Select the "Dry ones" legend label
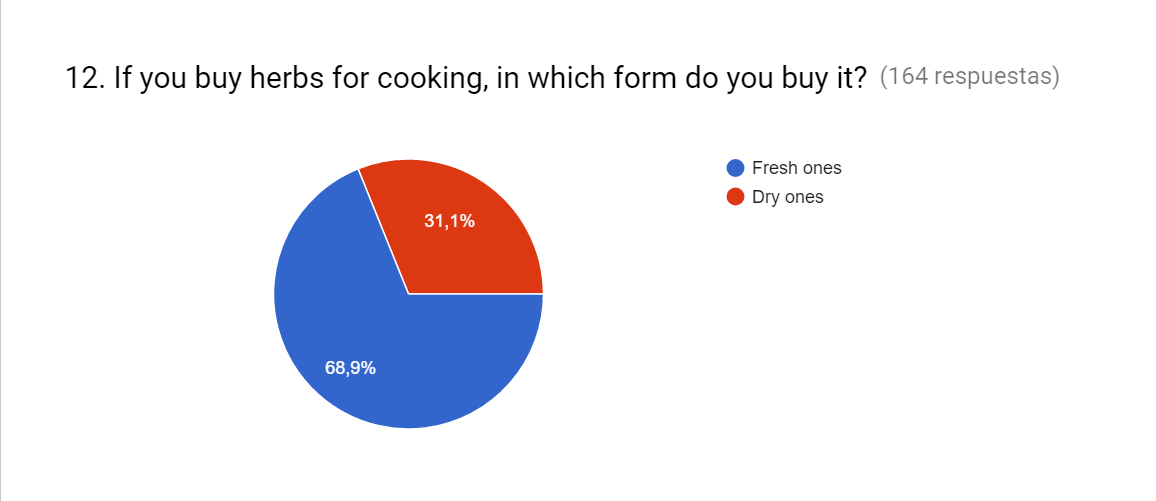The width and height of the screenshot is (1156, 501). 787,197
